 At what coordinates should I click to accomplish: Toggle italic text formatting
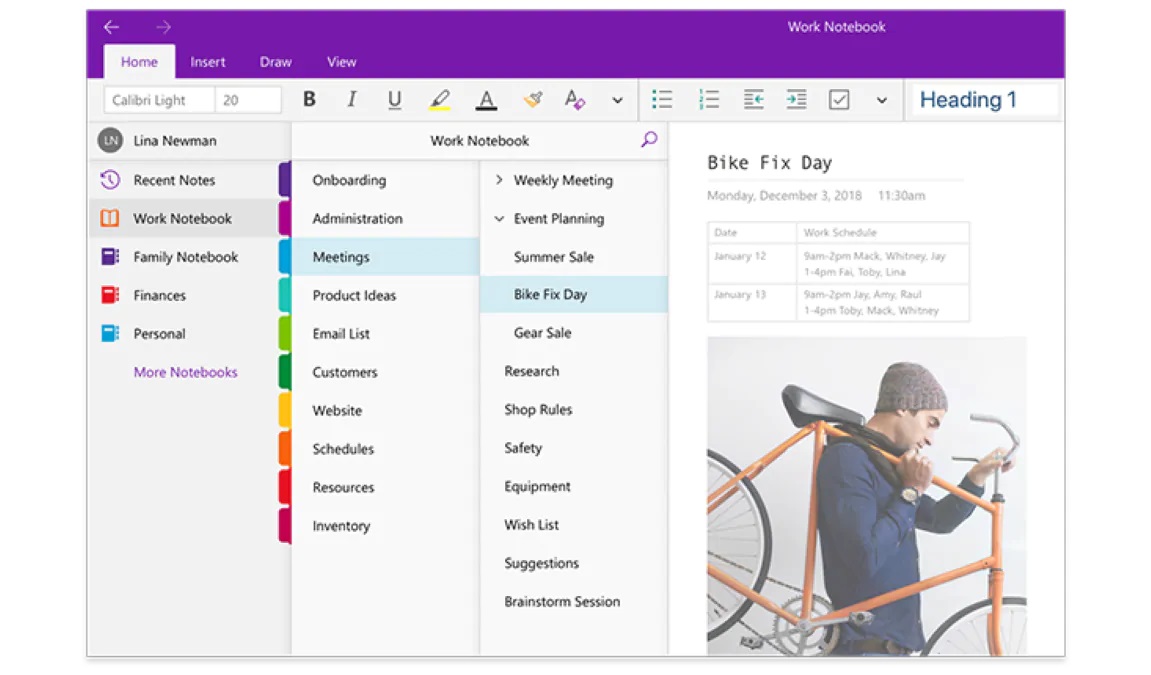pos(351,100)
